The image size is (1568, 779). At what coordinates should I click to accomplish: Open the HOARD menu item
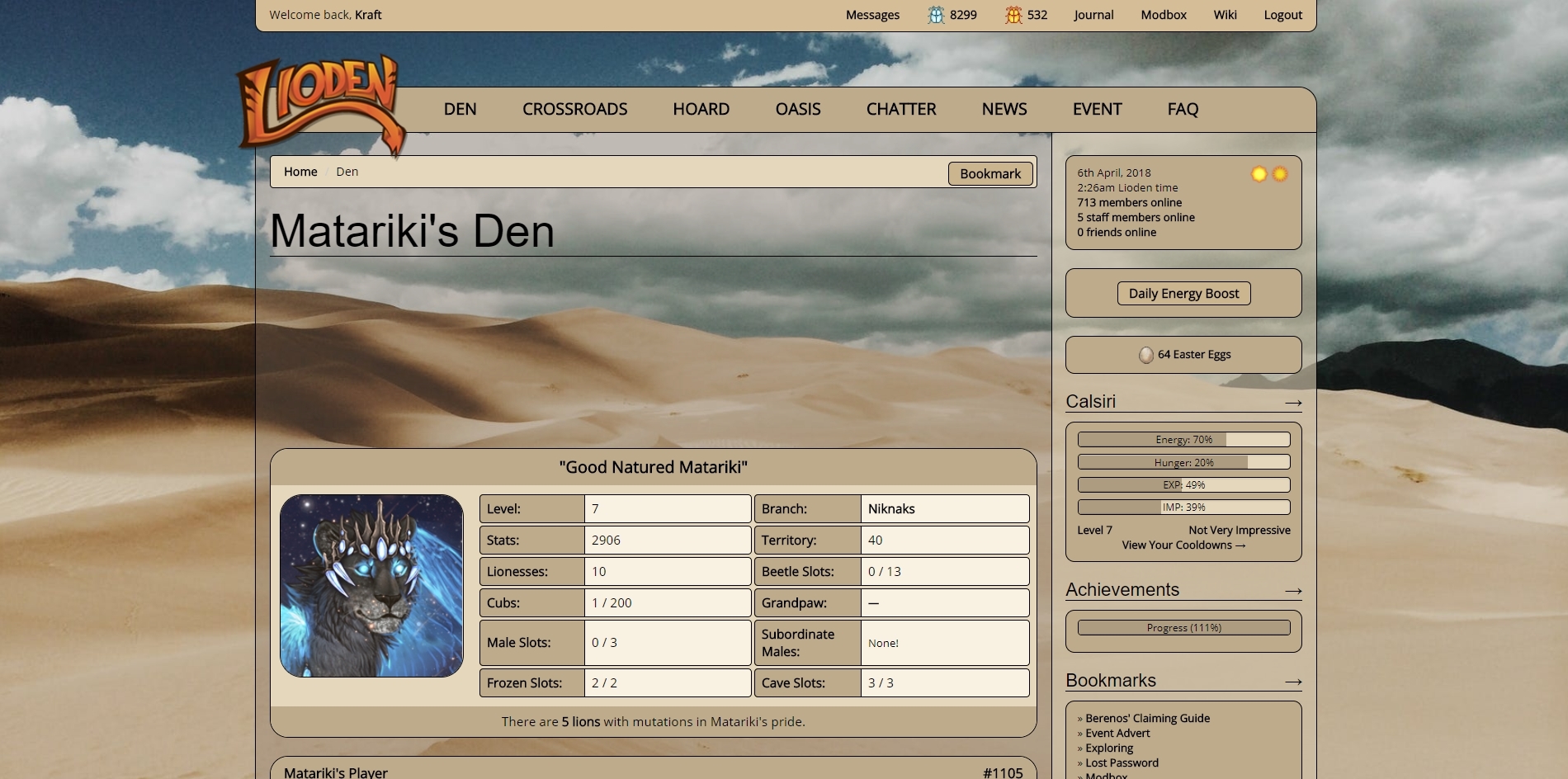pyautogui.click(x=701, y=108)
